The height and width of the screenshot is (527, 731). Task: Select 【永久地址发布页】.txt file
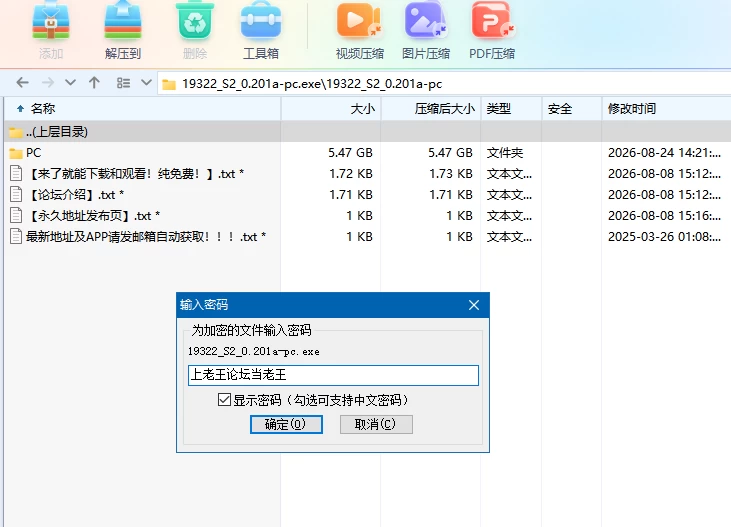(x=368, y=216)
